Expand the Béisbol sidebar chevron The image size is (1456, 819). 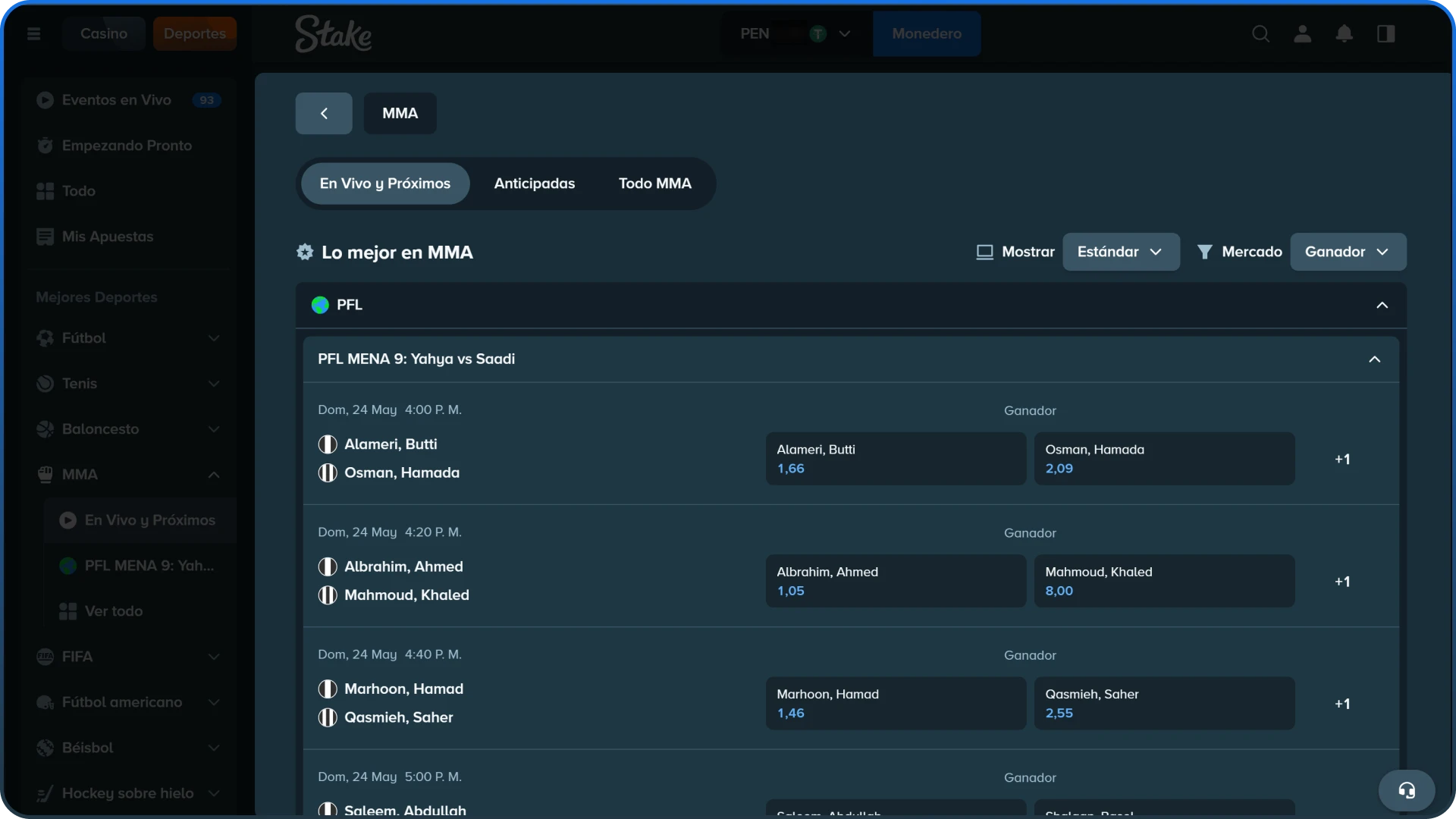[214, 748]
